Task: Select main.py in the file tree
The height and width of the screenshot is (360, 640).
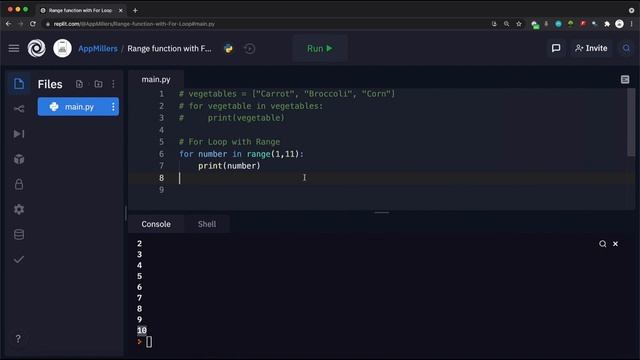Action: tap(78, 107)
